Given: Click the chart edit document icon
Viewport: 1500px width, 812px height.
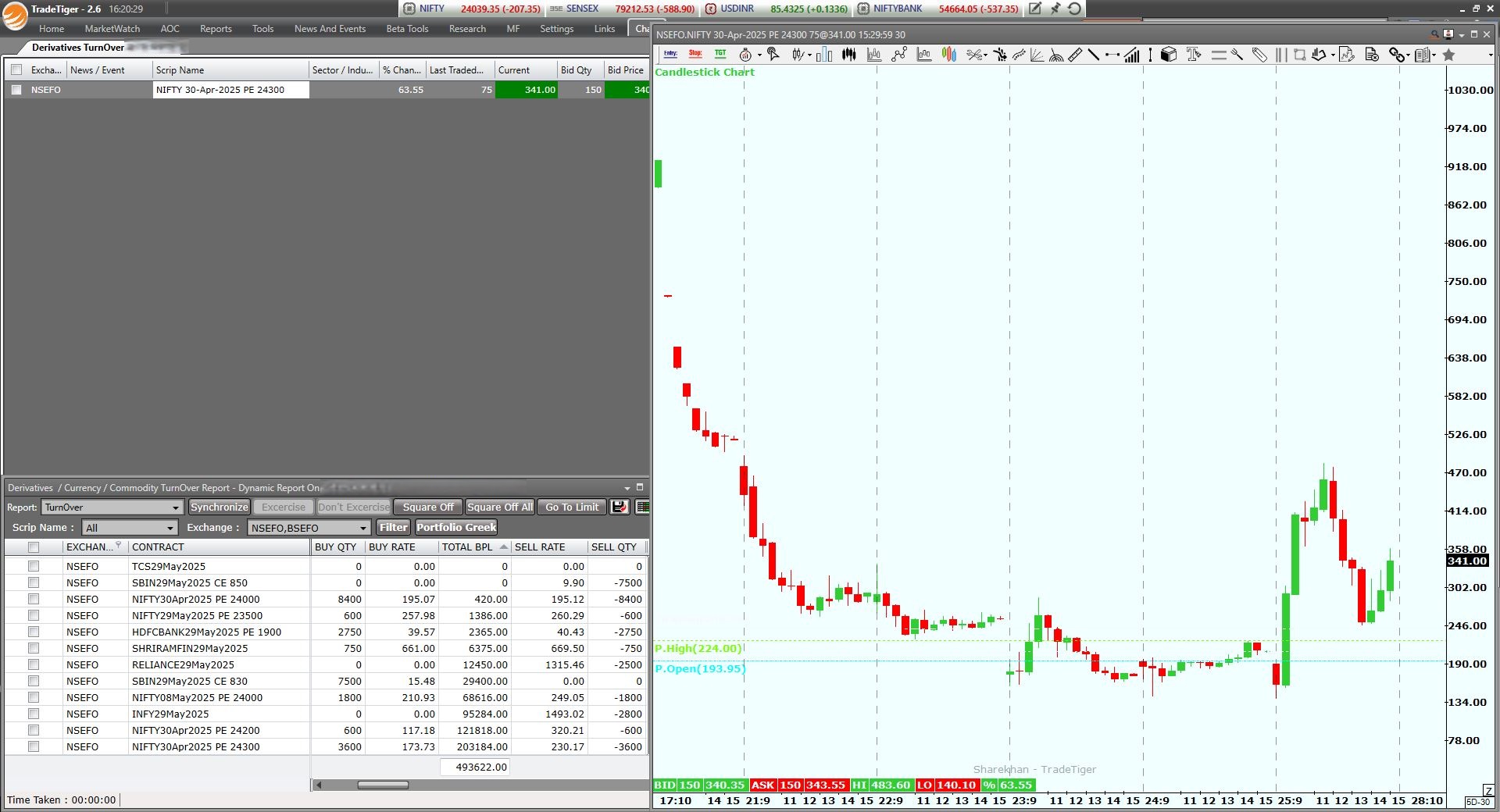Looking at the screenshot, I should pos(1346,55).
